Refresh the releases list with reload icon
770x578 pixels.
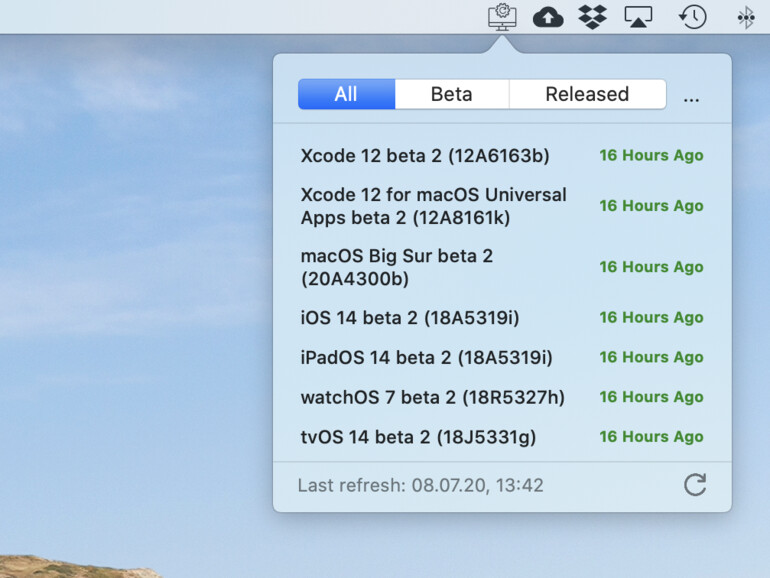pyautogui.click(x=695, y=485)
